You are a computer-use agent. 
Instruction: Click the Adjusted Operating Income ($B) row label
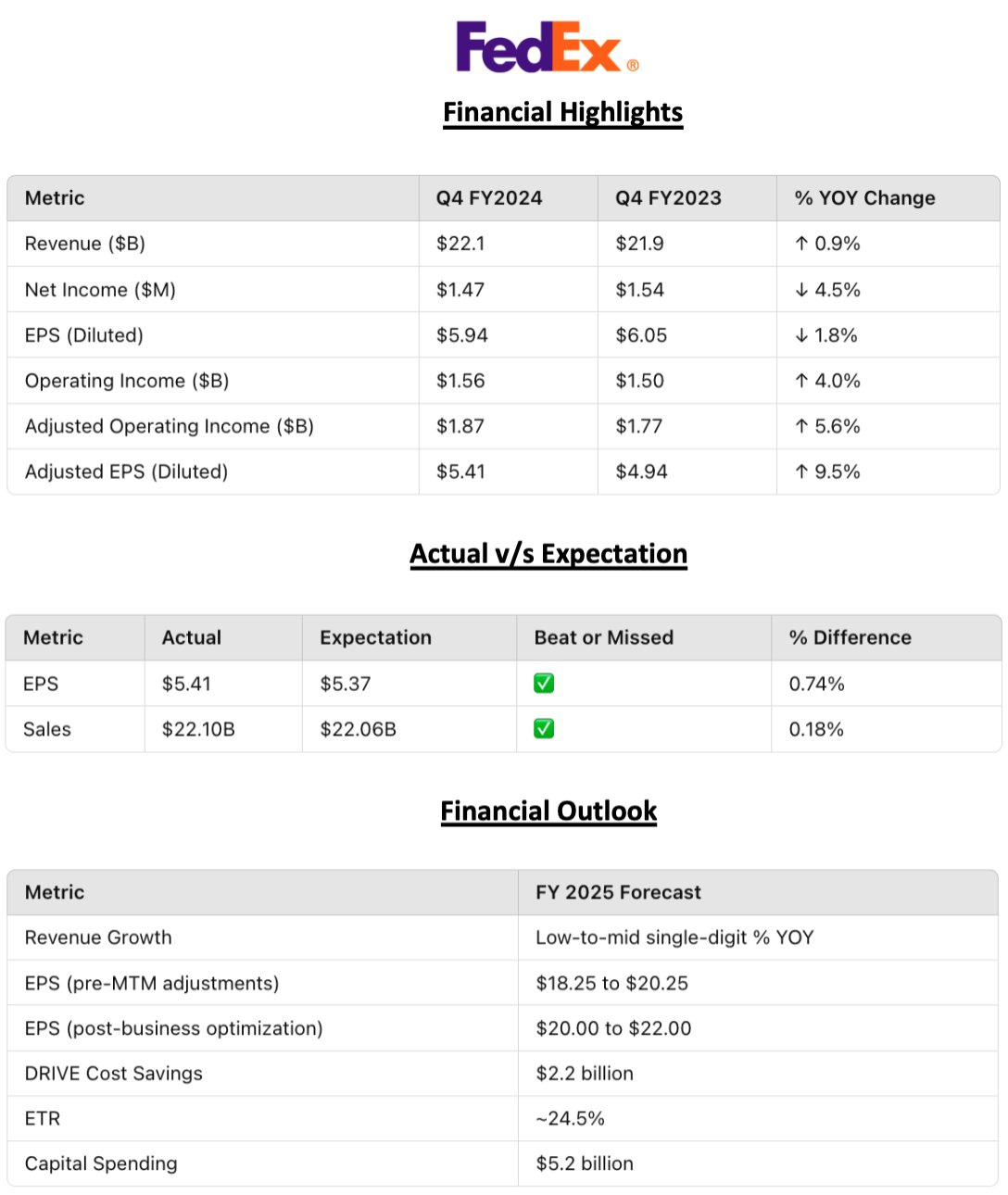(170, 426)
